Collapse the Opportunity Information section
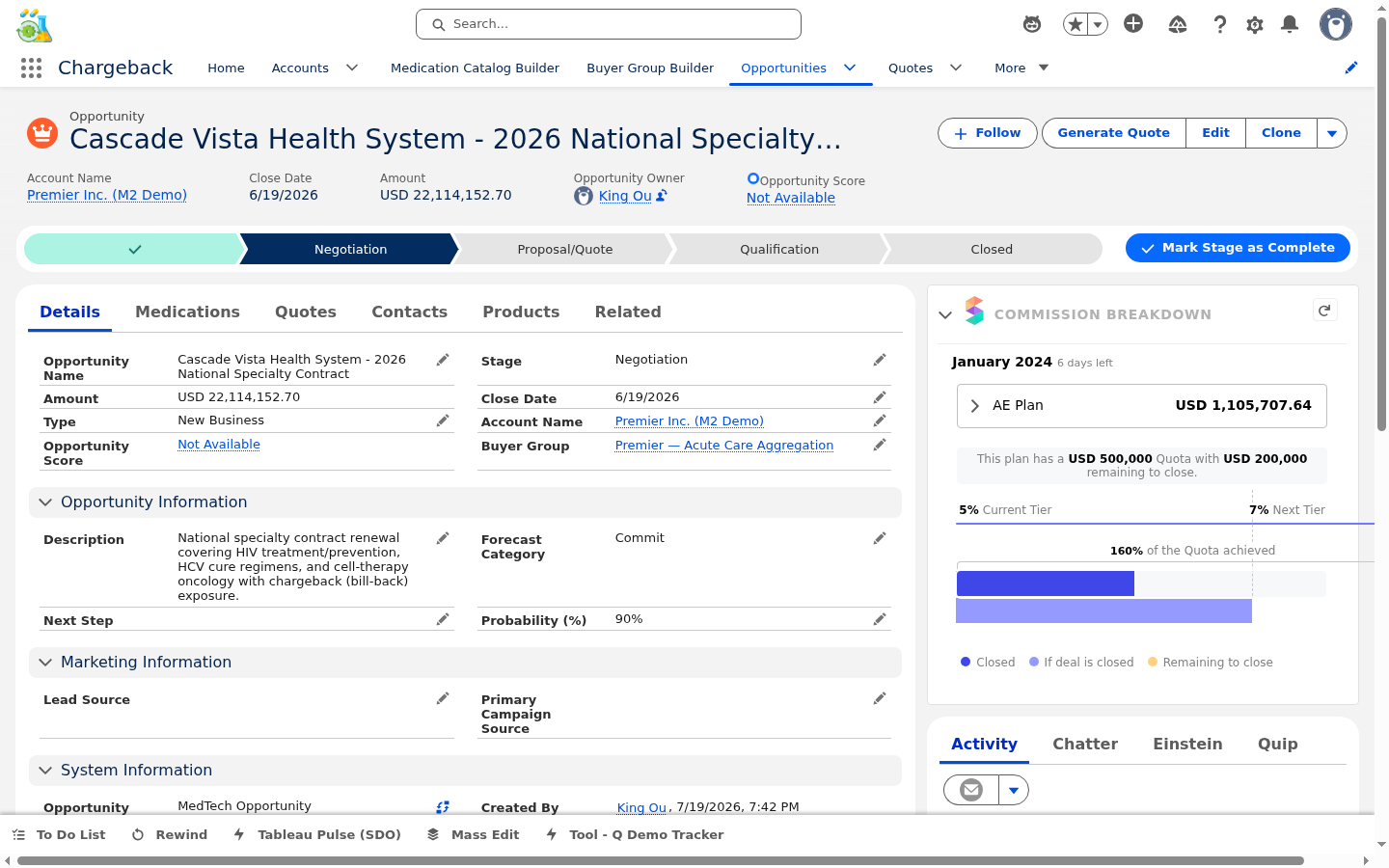The height and width of the screenshot is (868, 1389). pyautogui.click(x=45, y=502)
